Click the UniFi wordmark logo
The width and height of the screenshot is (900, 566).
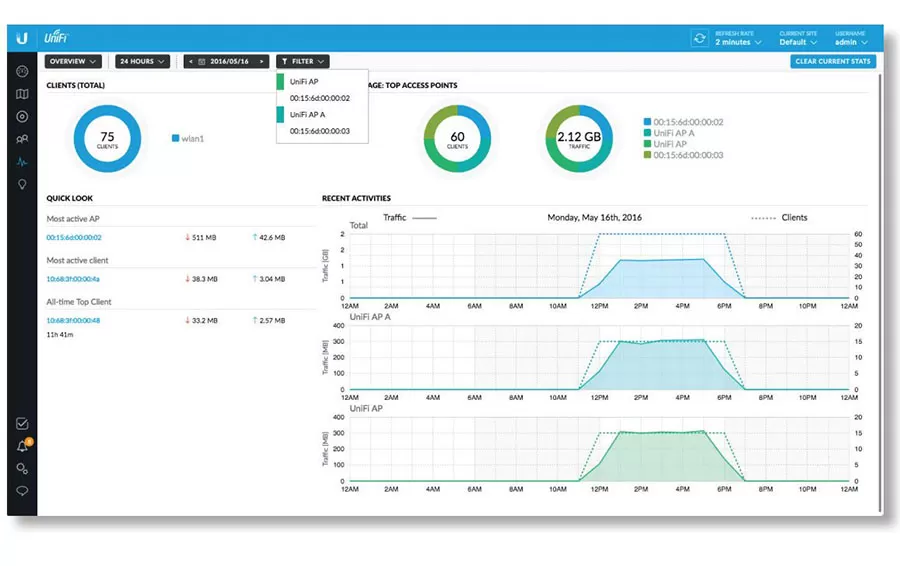click(56, 37)
